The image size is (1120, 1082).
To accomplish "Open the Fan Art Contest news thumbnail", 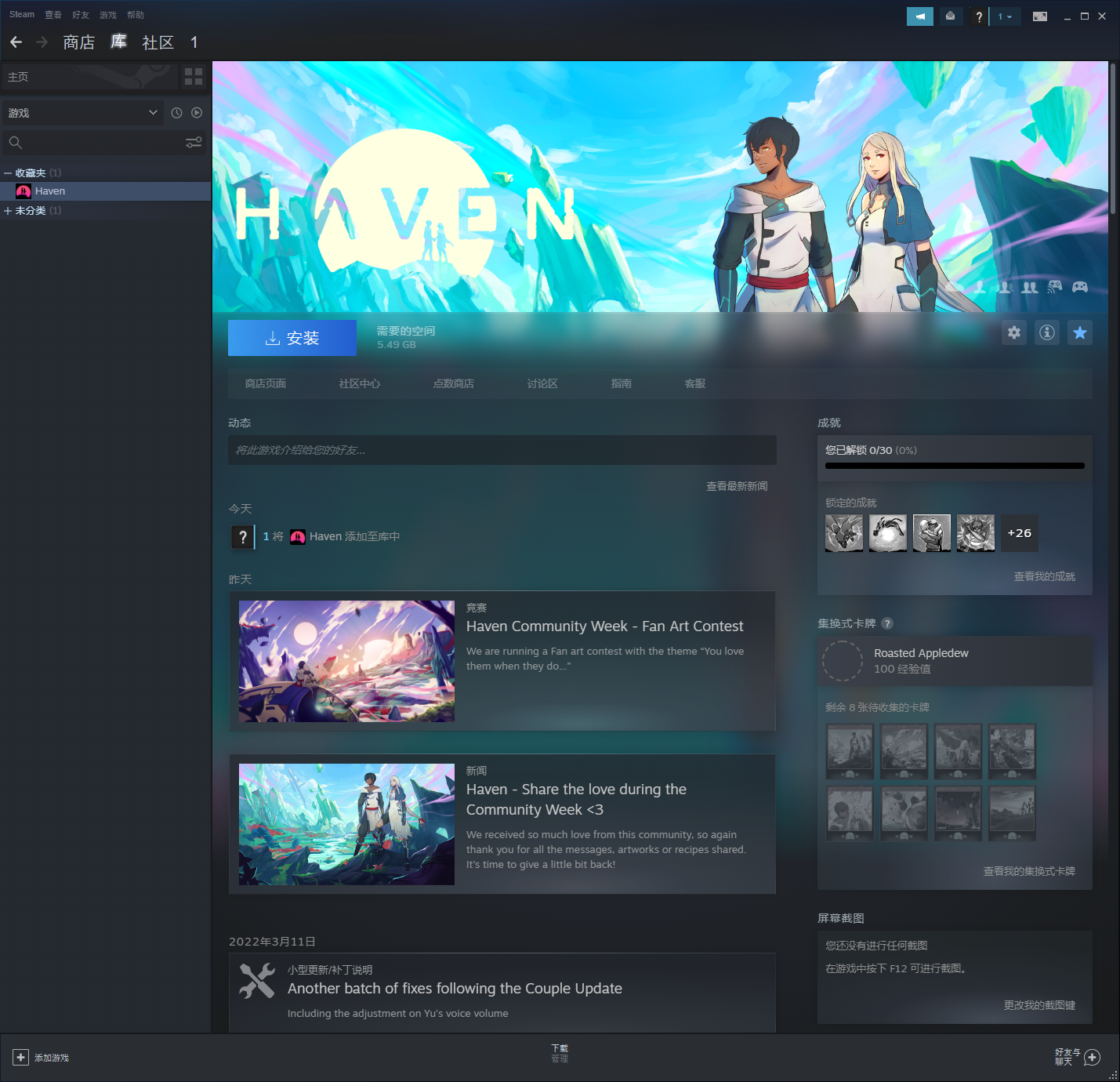I will [346, 661].
